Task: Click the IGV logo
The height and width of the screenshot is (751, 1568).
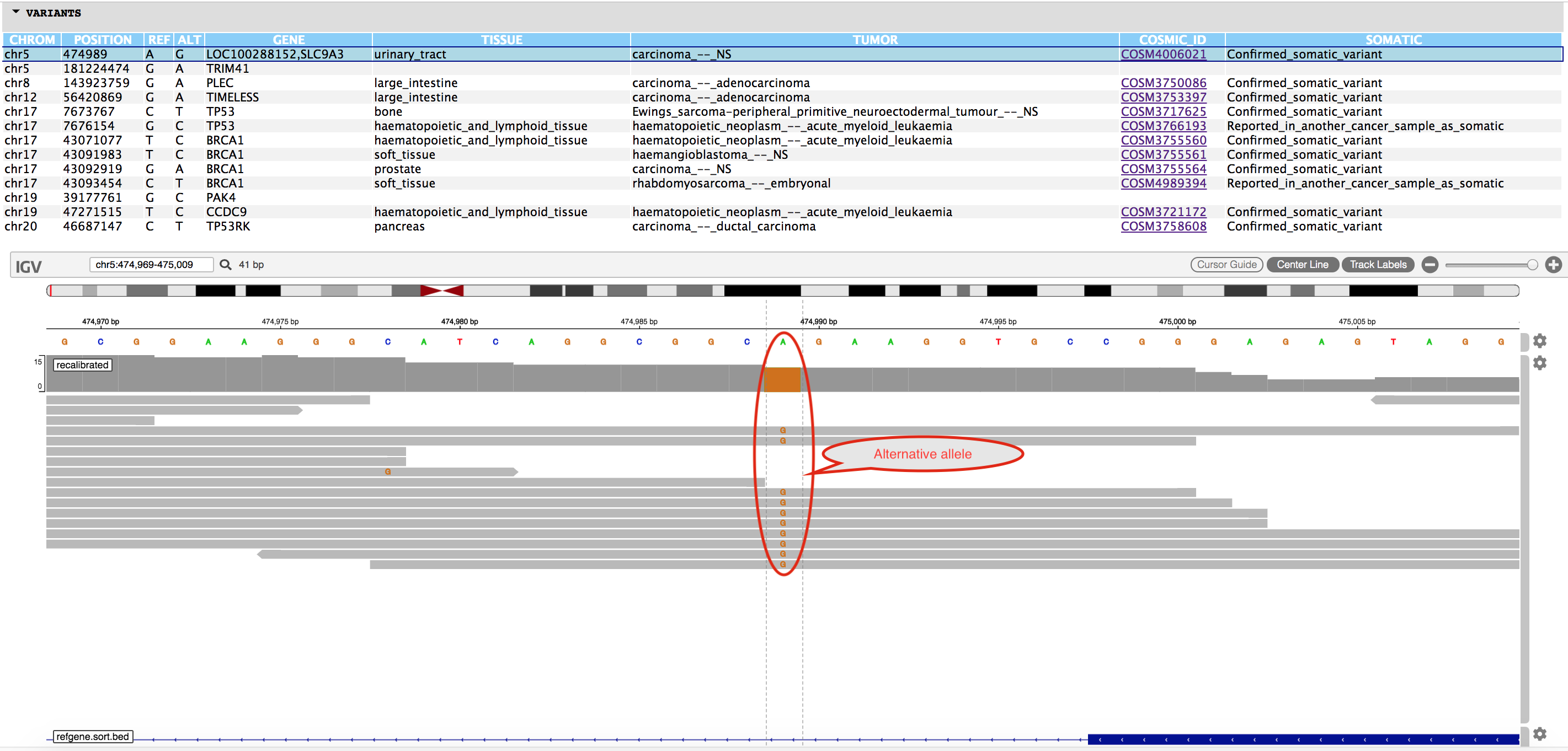Action: [x=28, y=266]
